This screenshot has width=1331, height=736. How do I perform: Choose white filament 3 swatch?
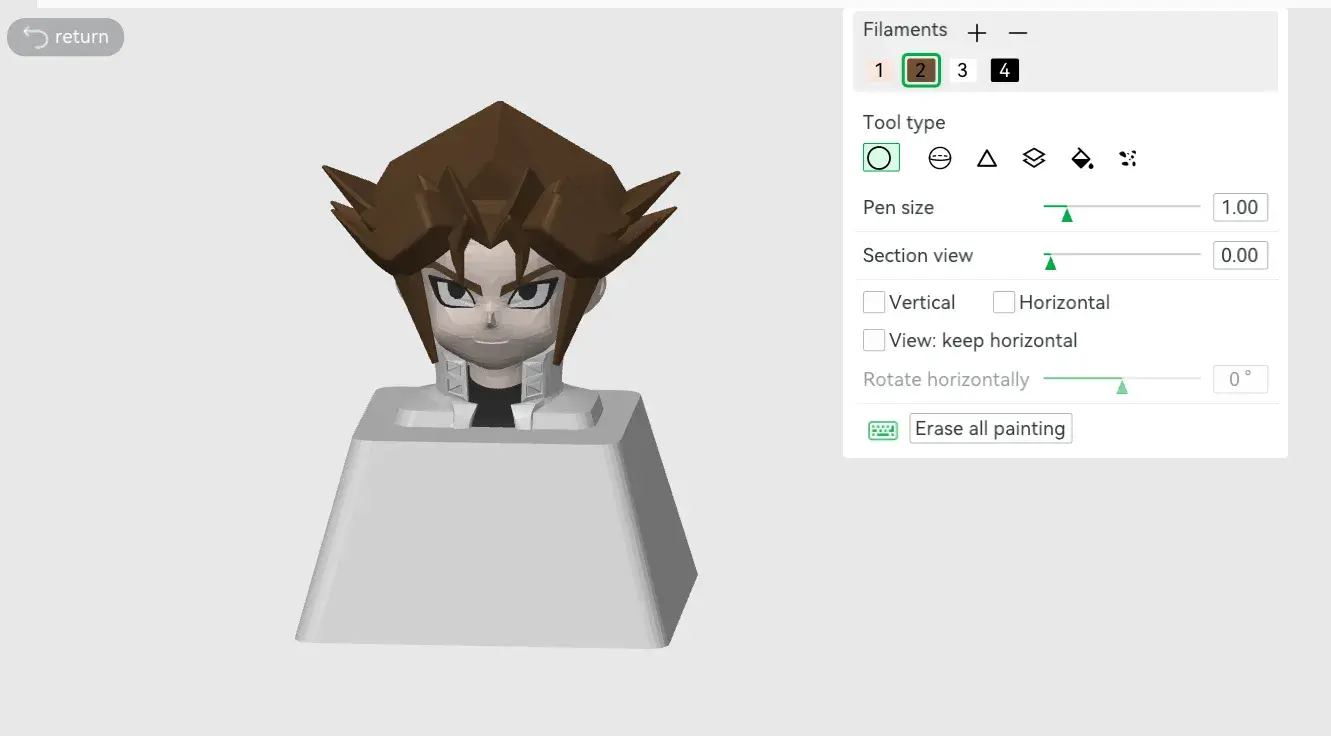coord(962,70)
